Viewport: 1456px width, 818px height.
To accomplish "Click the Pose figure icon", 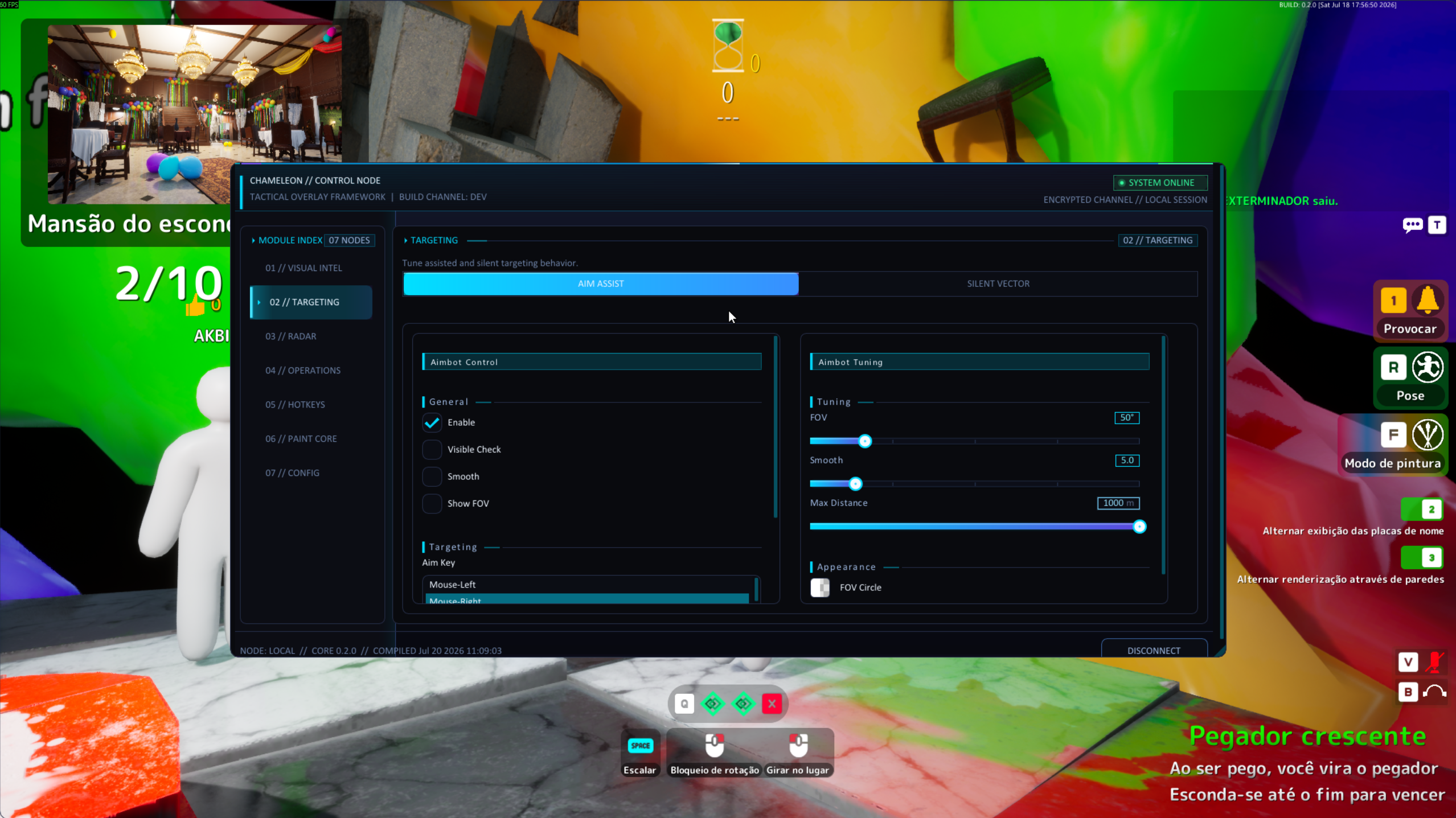I will pyautogui.click(x=1428, y=368).
